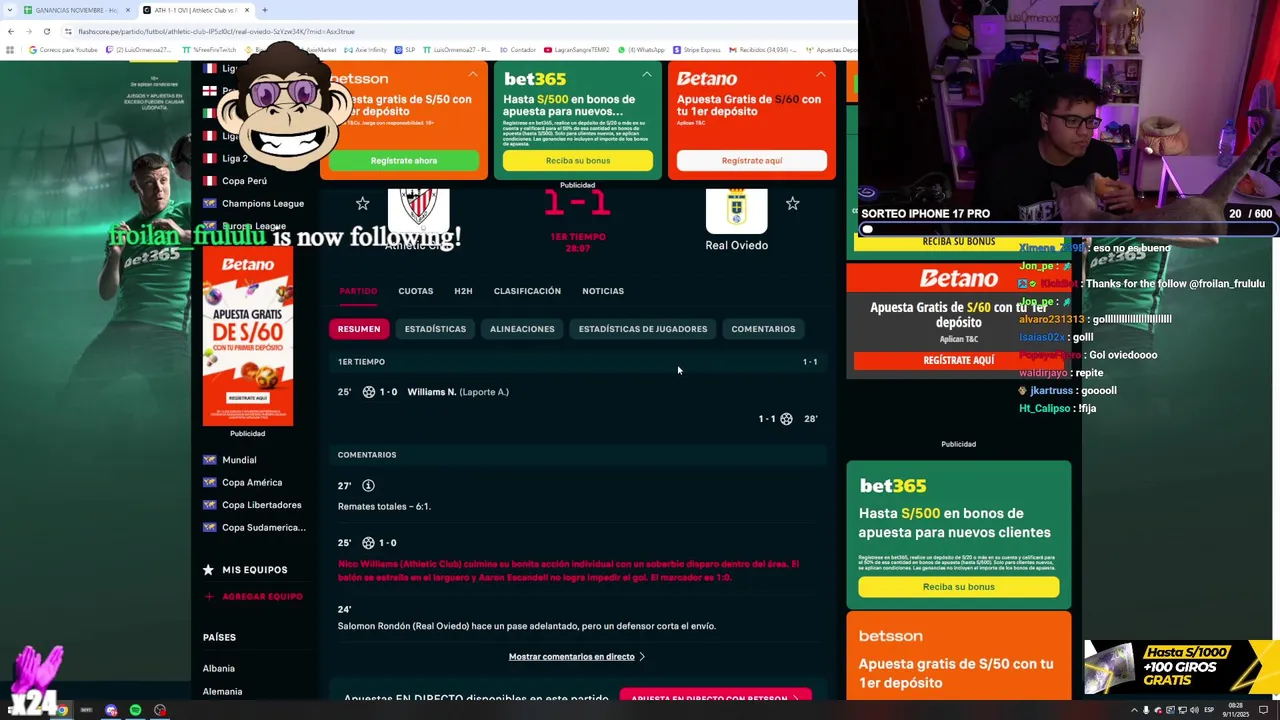Open Discord from the Windows taskbar

[x=111, y=710]
